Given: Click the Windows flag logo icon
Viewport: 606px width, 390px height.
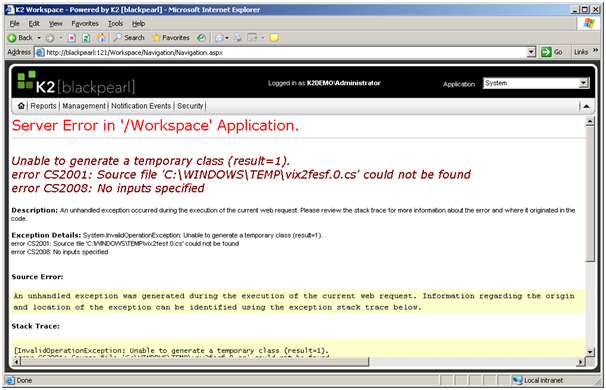Looking at the screenshot, I should (x=589, y=23).
